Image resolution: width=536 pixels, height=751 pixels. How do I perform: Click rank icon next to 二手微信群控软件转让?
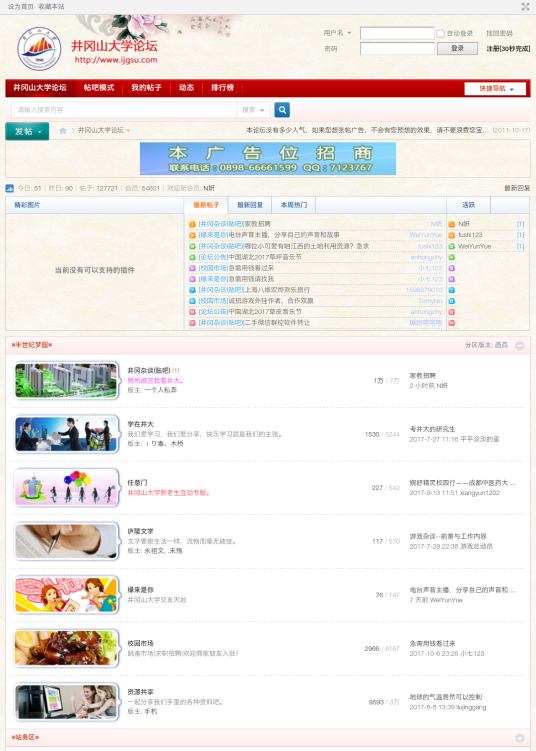[193, 323]
